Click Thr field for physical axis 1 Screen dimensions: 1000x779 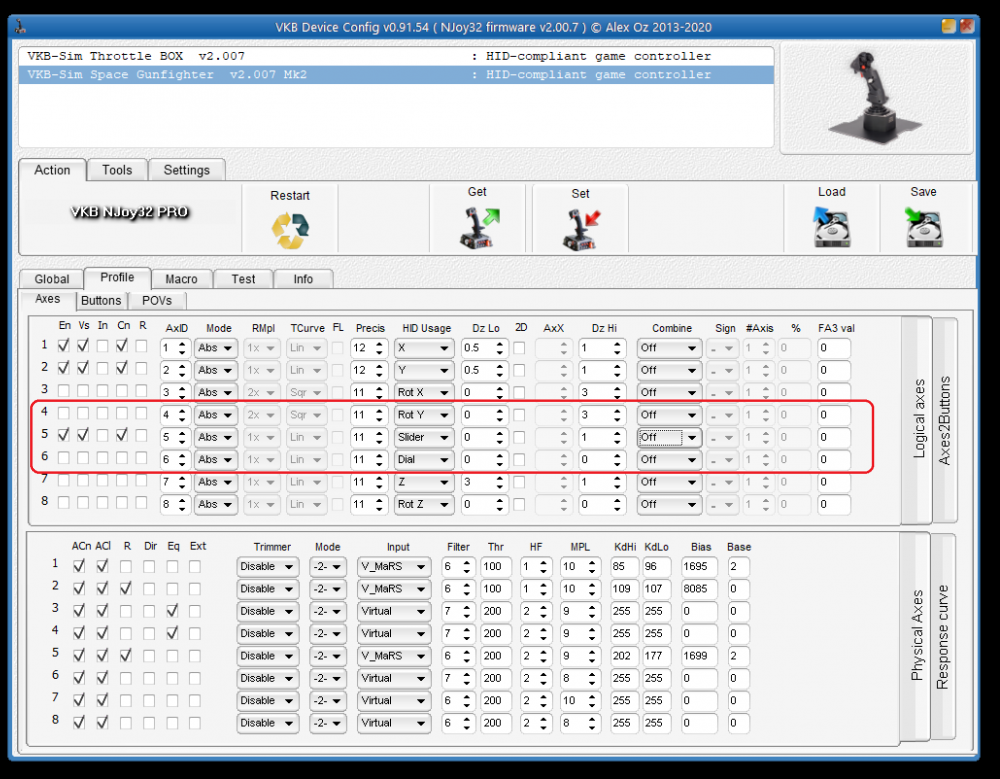tap(495, 567)
